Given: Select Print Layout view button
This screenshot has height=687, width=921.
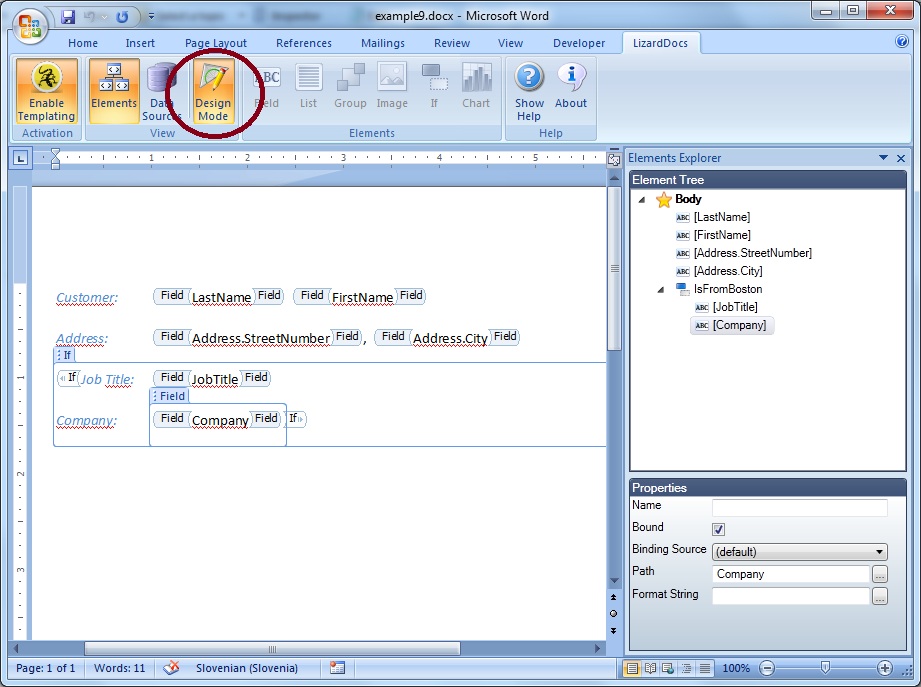Looking at the screenshot, I should [632, 668].
